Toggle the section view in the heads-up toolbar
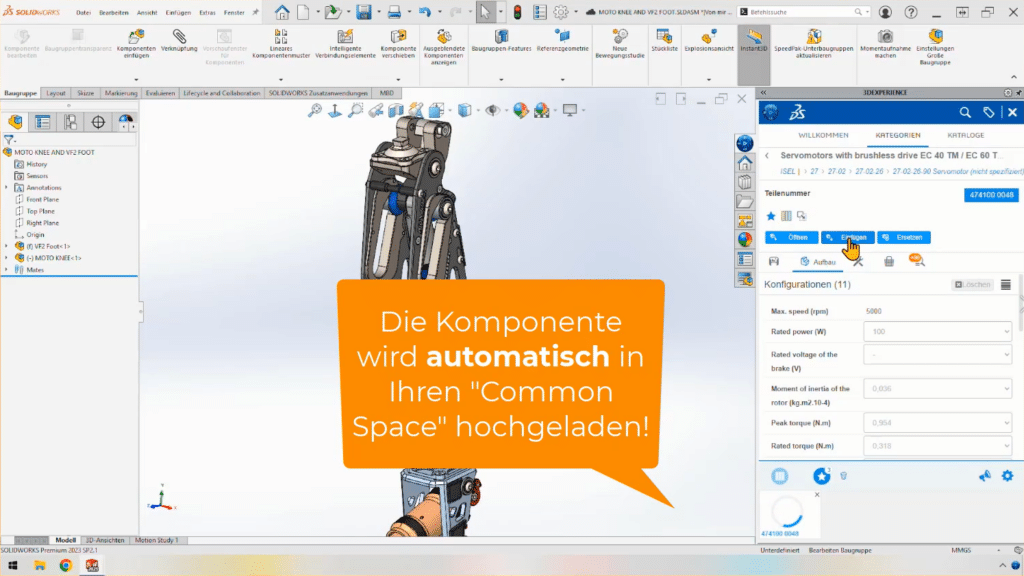Viewport: 1024px width, 576px height. click(395, 110)
